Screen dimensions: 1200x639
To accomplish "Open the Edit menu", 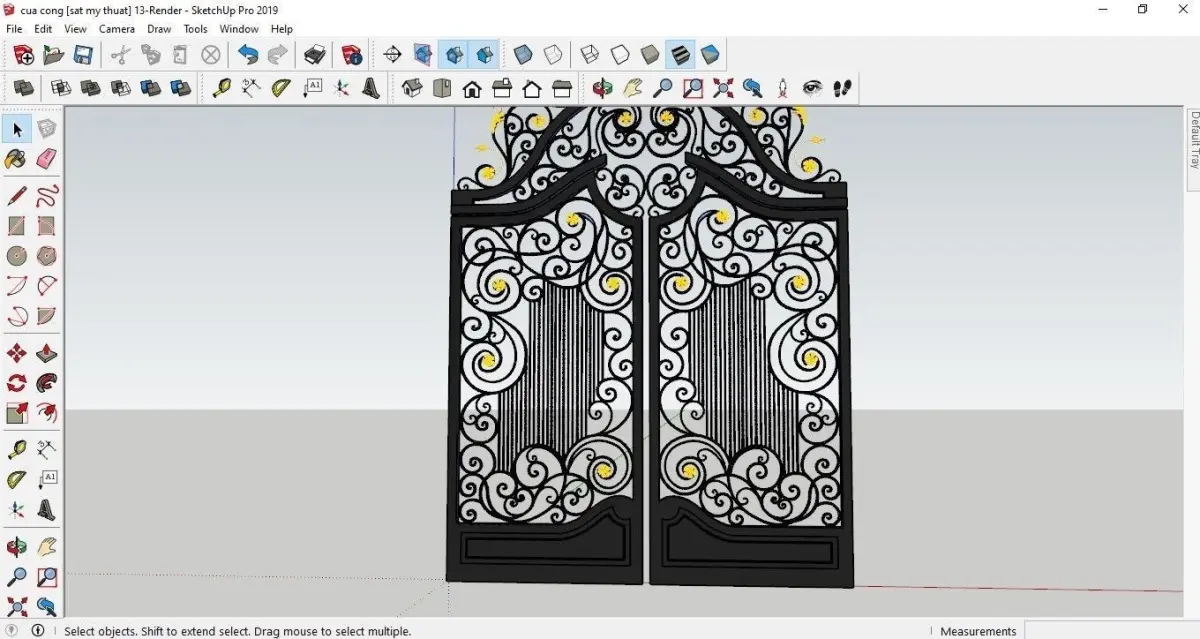I will [x=43, y=29].
